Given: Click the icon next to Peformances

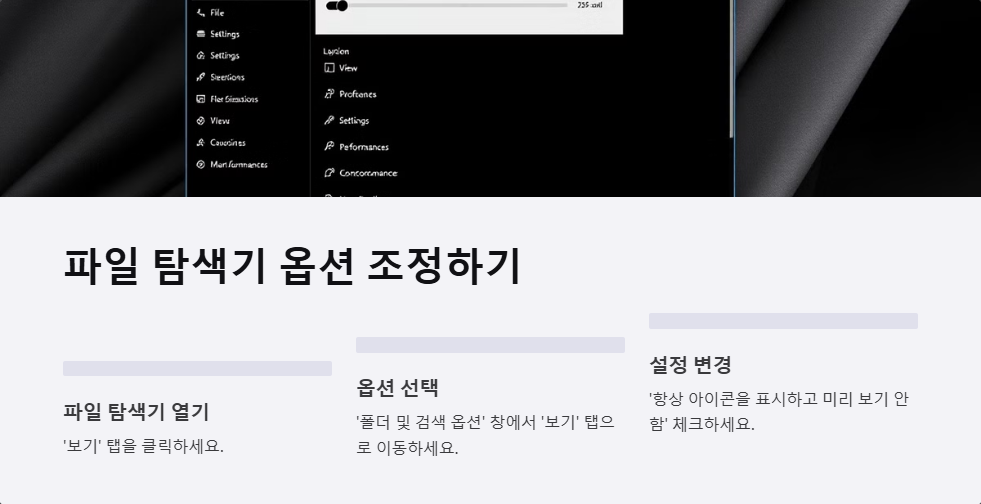Looking at the screenshot, I should (x=329, y=147).
